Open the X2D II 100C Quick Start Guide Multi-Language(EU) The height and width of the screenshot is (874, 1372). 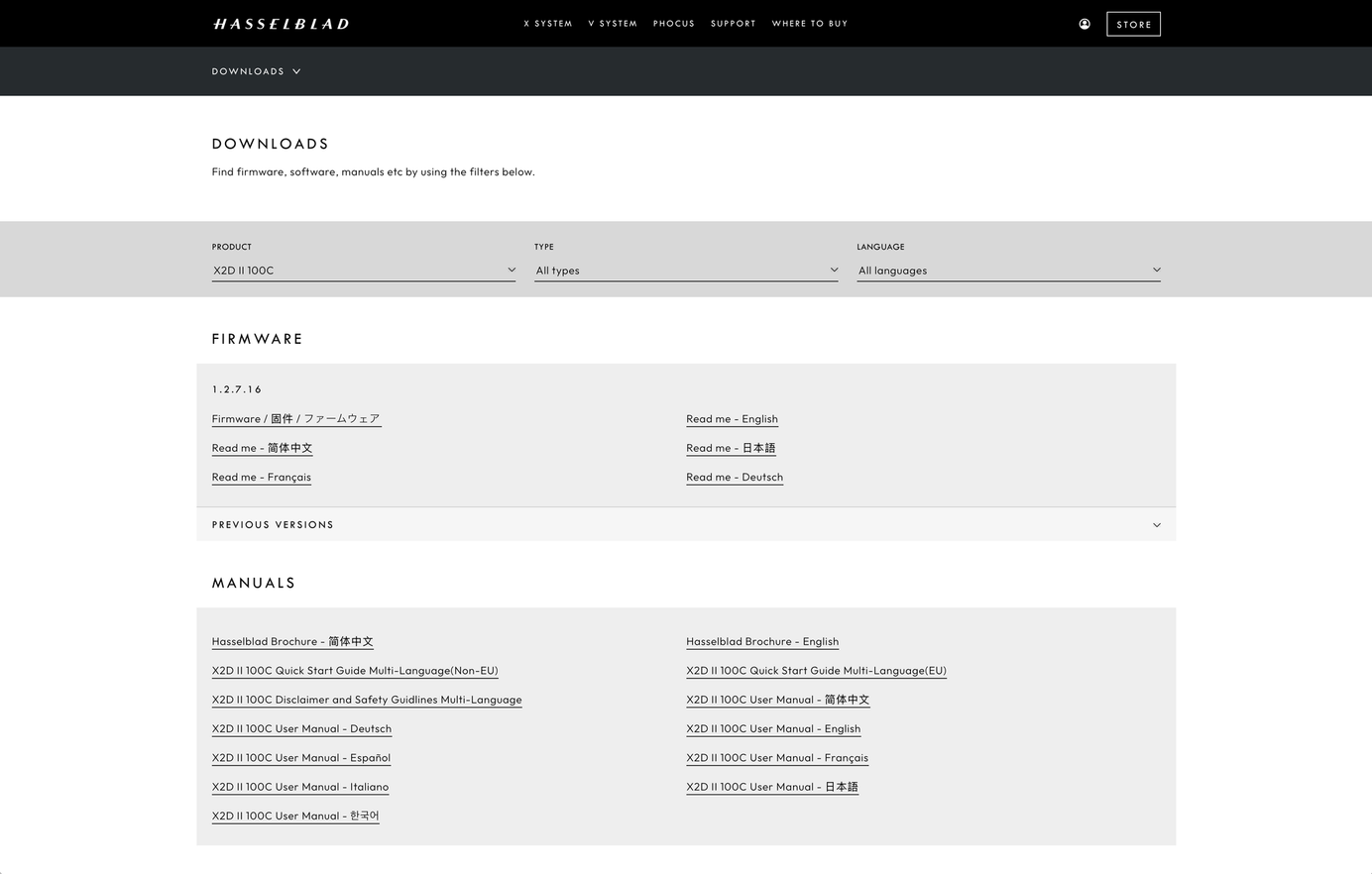(x=816, y=670)
